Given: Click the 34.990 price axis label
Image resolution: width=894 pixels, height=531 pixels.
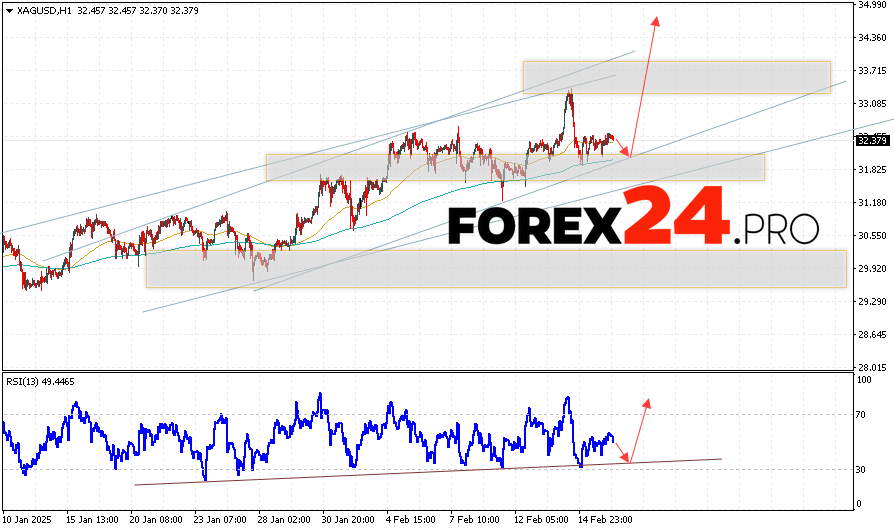Looking at the screenshot, I should [x=873, y=5].
